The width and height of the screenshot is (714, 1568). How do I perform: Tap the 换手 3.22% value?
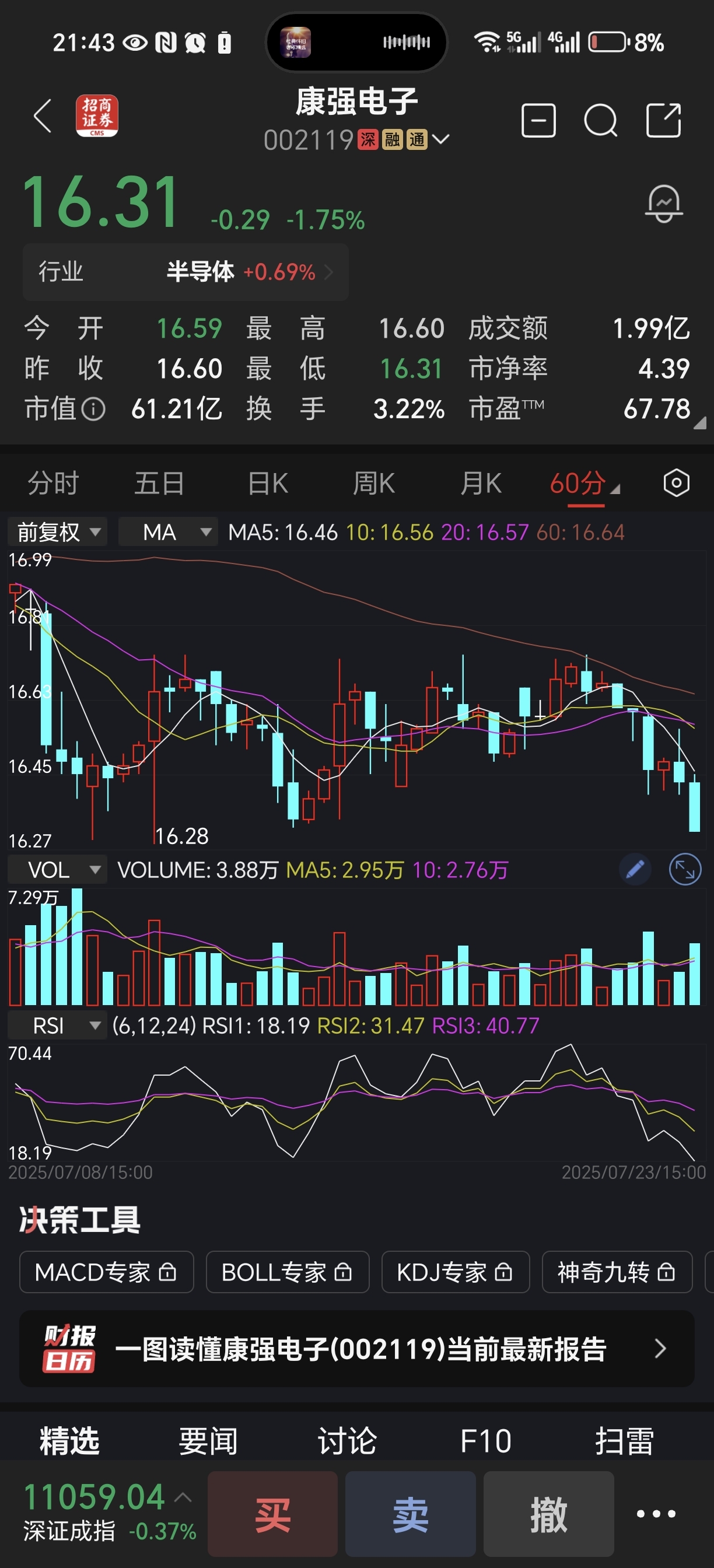409,409
